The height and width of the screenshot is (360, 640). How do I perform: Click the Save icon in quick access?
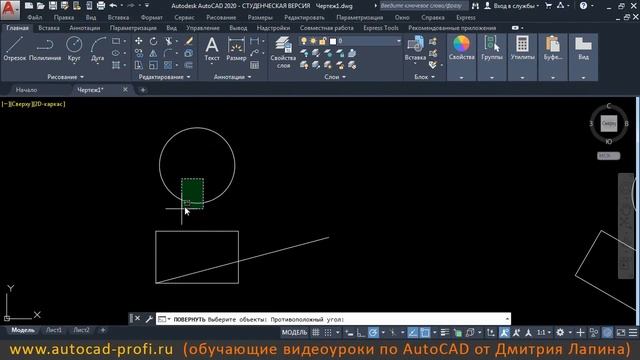coord(53,6)
